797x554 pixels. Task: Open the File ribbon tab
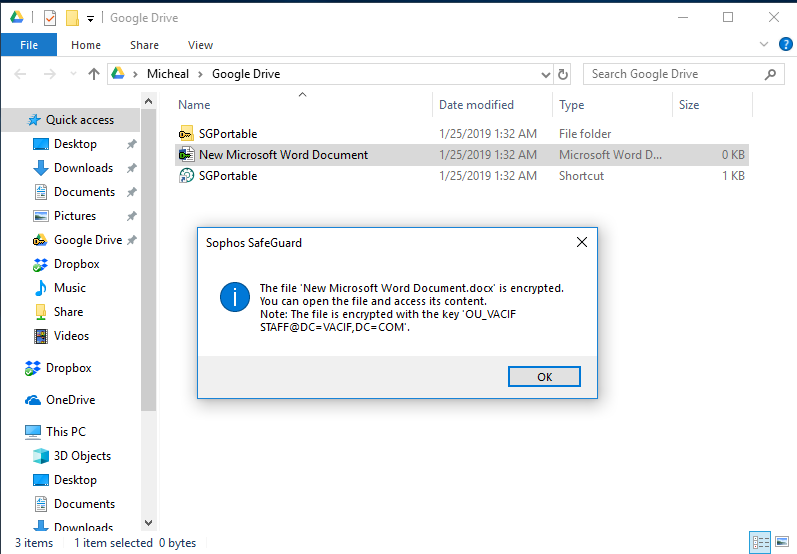29,45
